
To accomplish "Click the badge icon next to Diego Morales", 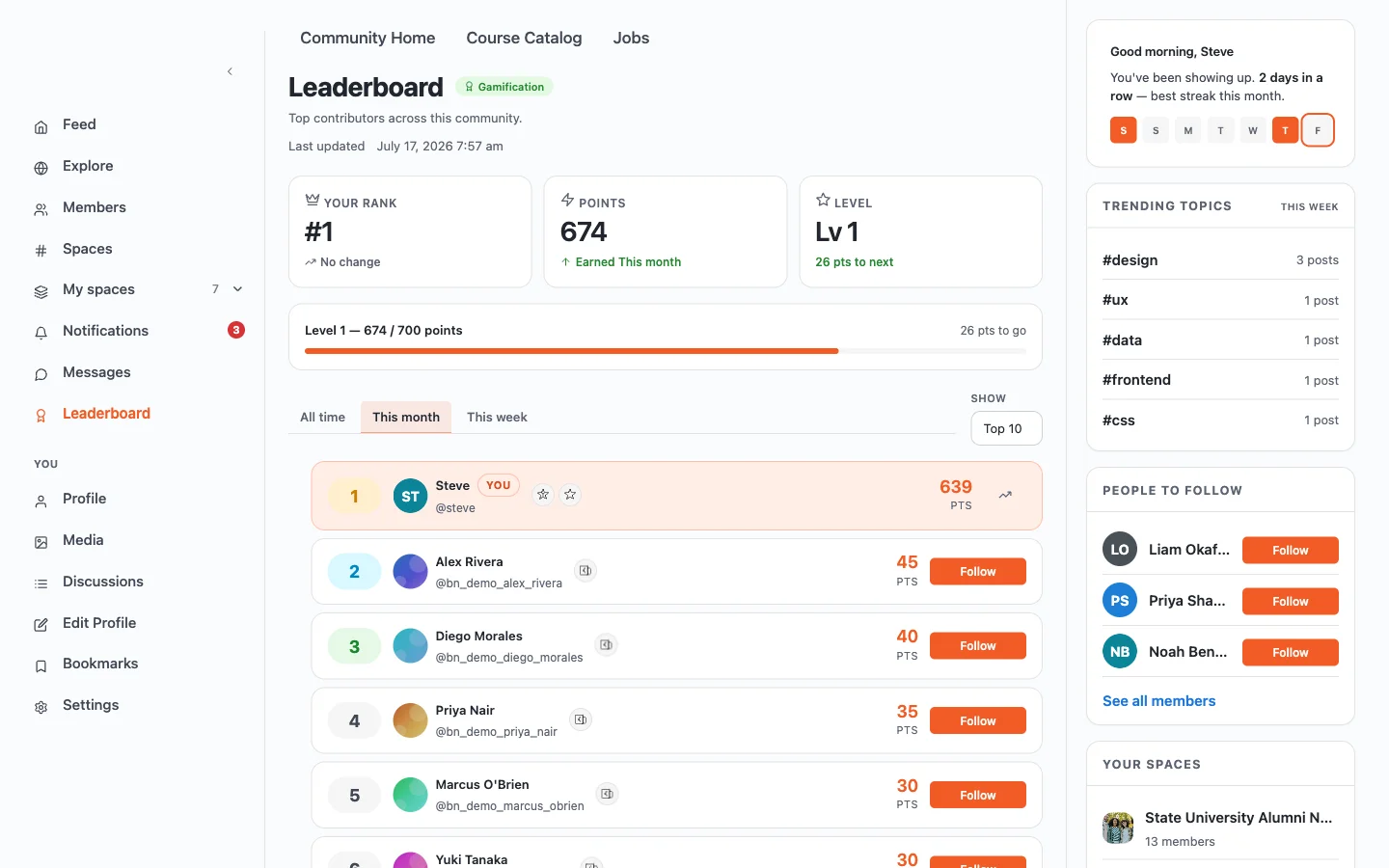I will pyautogui.click(x=606, y=645).
